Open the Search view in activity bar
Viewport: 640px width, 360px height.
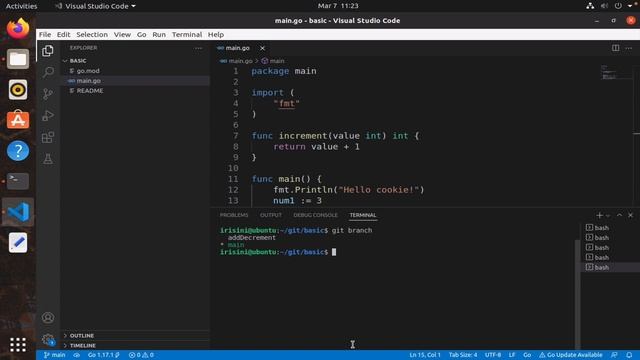pos(48,72)
